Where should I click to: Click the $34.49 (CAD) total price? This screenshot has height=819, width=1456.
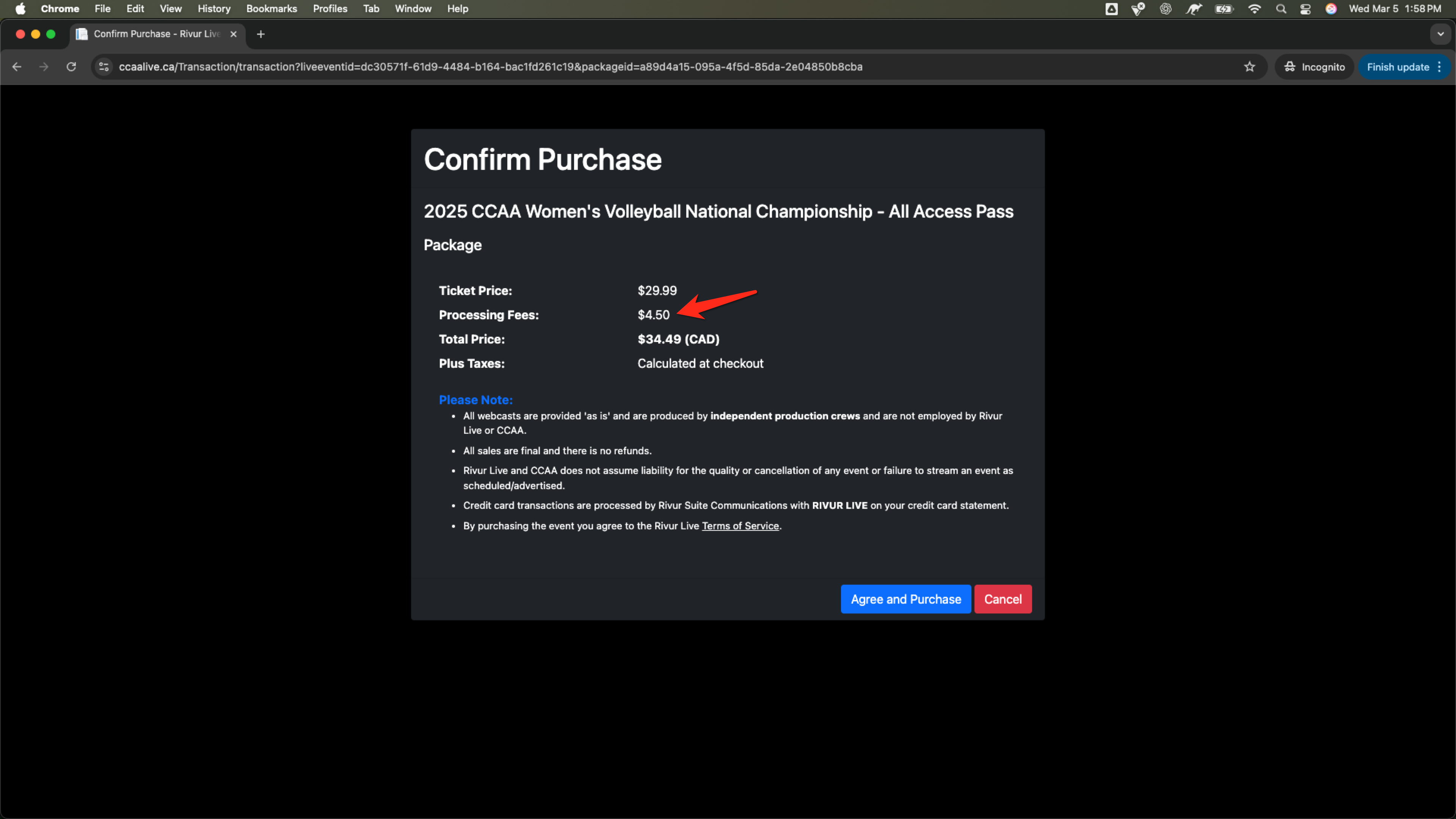(x=678, y=339)
